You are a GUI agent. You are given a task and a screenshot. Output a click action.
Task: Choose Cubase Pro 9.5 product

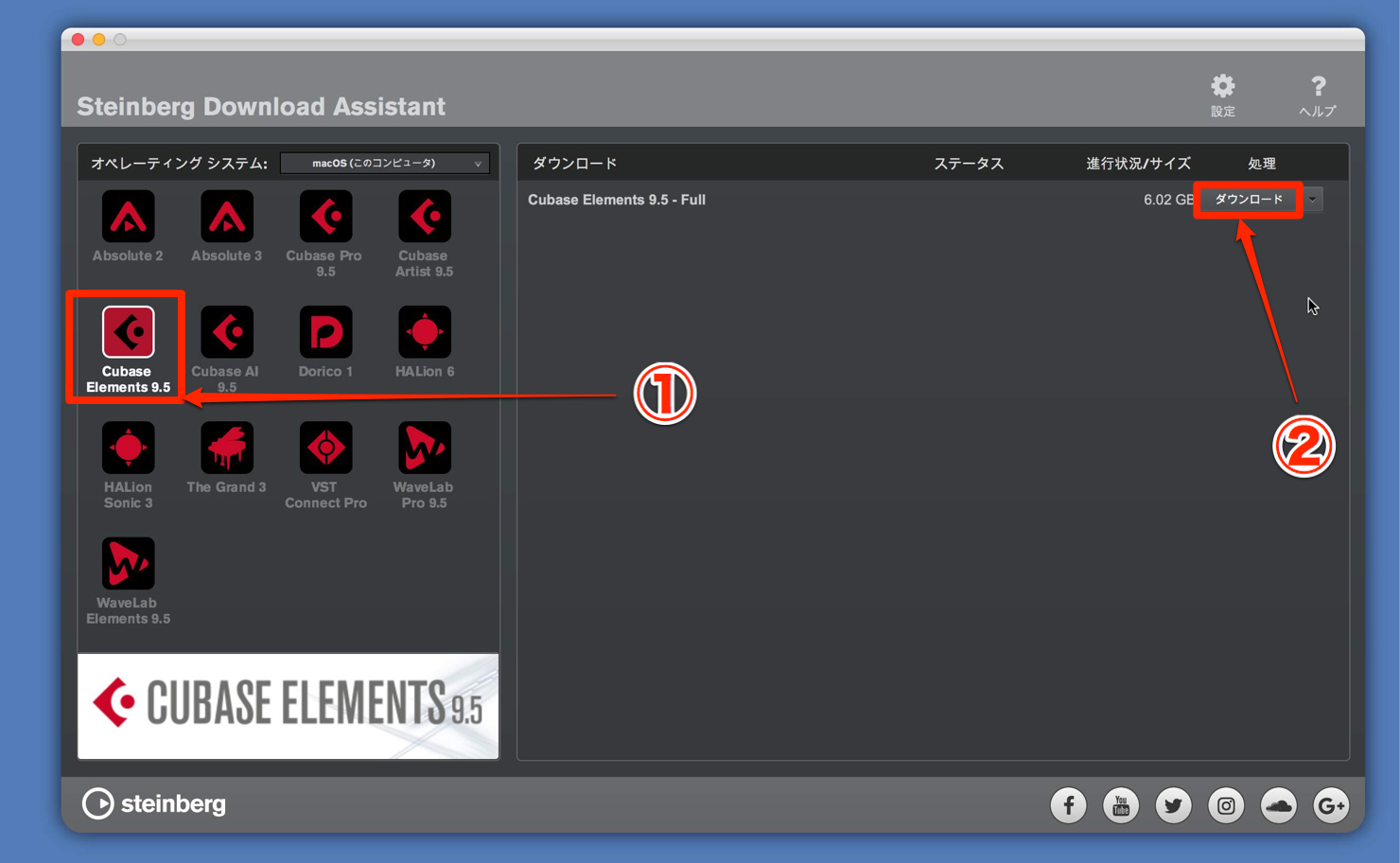point(325,217)
